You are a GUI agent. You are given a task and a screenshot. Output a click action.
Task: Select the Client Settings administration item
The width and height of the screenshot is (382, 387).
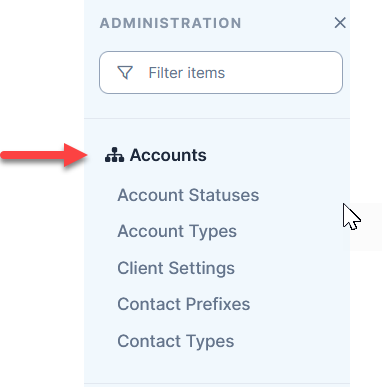(x=176, y=269)
